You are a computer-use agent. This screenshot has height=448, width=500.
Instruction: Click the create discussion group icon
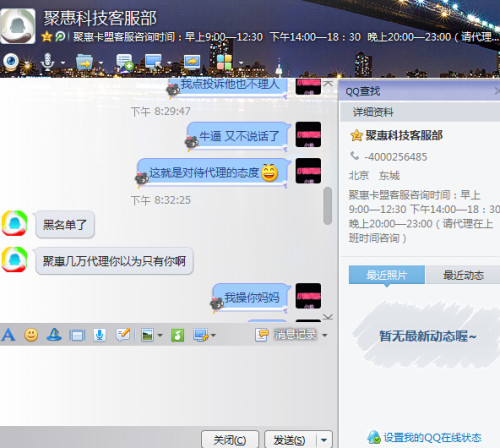pos(125,62)
